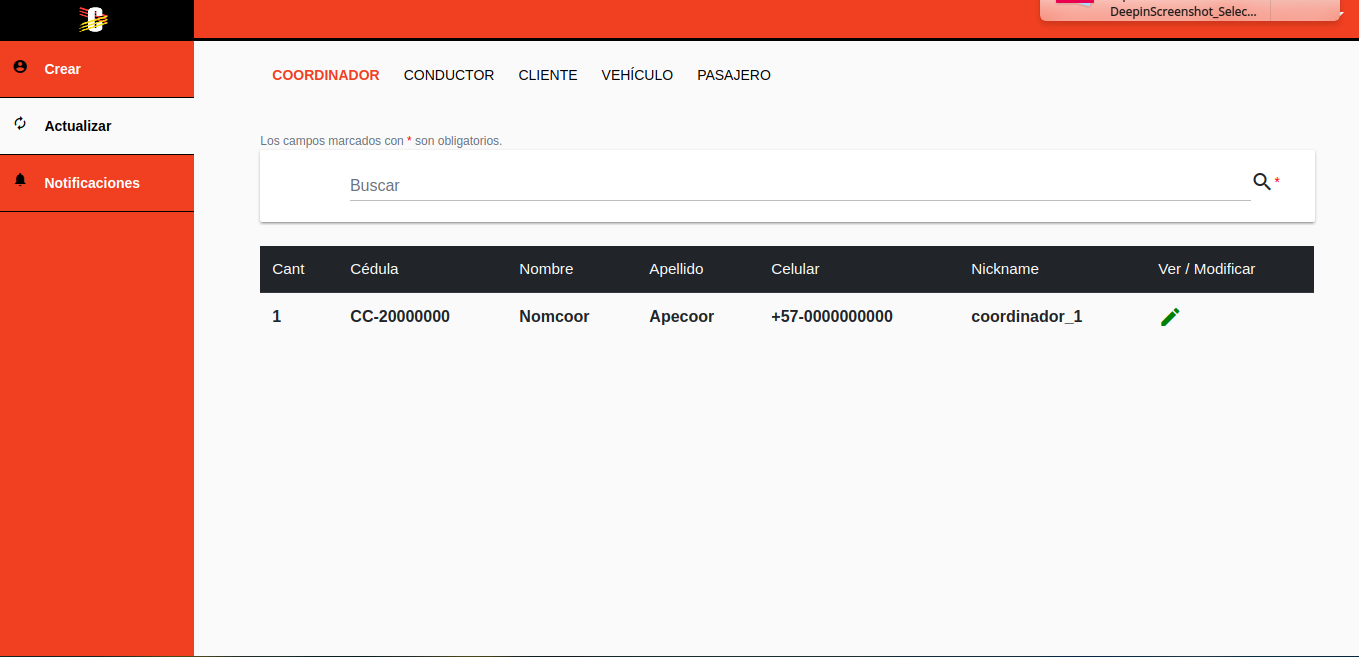This screenshot has width=1359, height=657.
Task: Click the Ver / Modificar column header
Action: pyautogui.click(x=1206, y=269)
